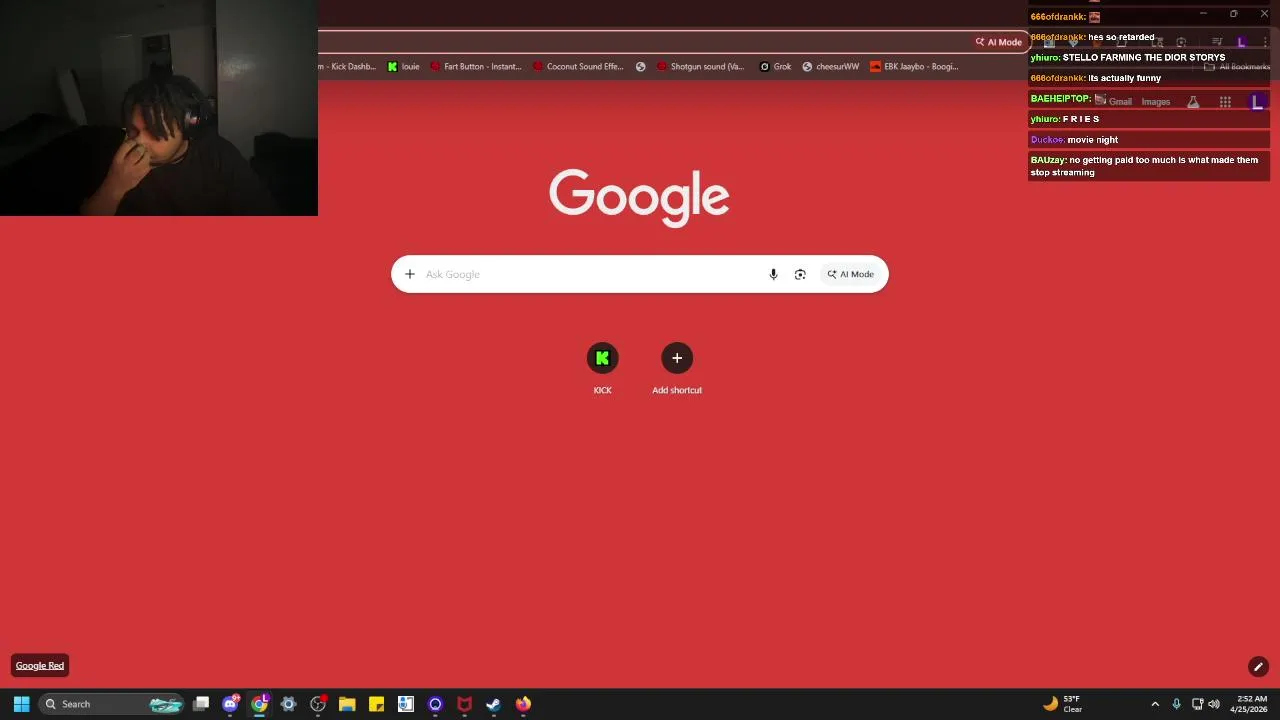Click the Google logo
1280x720 pixels.
pos(639,197)
